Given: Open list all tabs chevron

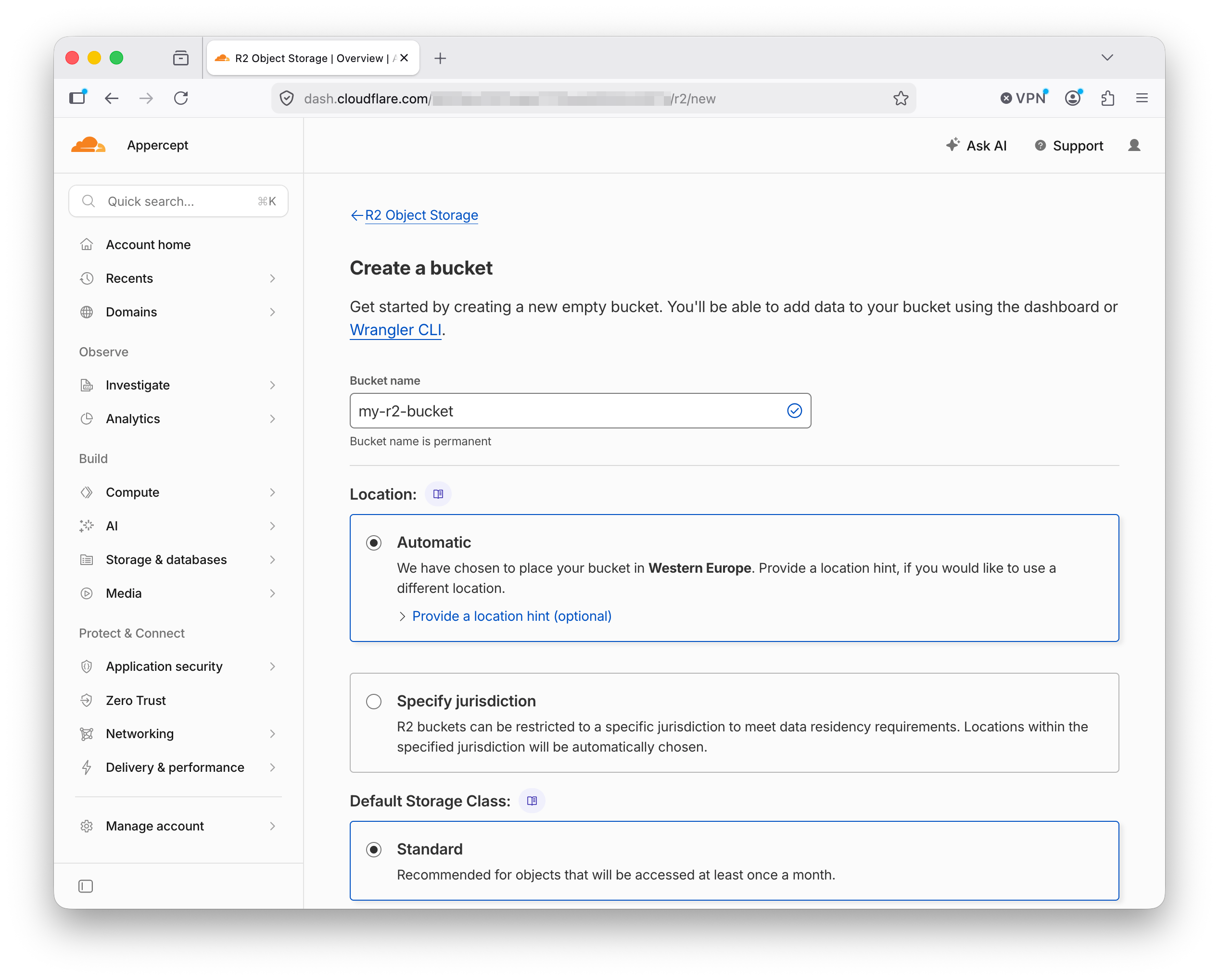Looking at the screenshot, I should (x=1107, y=58).
